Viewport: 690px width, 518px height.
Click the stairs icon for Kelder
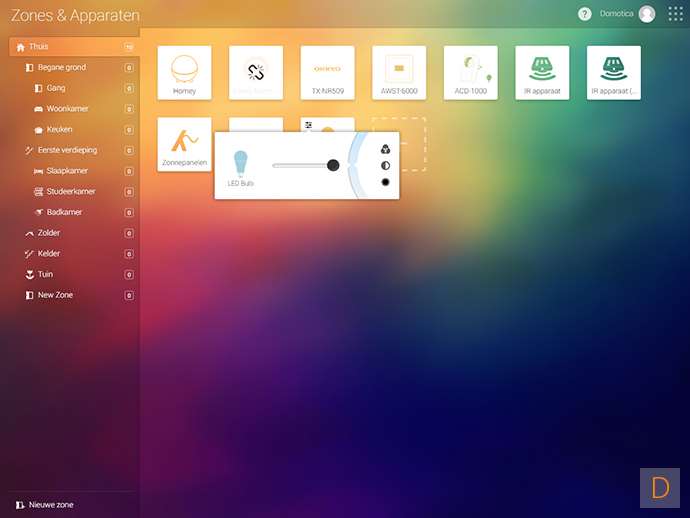coord(29,254)
